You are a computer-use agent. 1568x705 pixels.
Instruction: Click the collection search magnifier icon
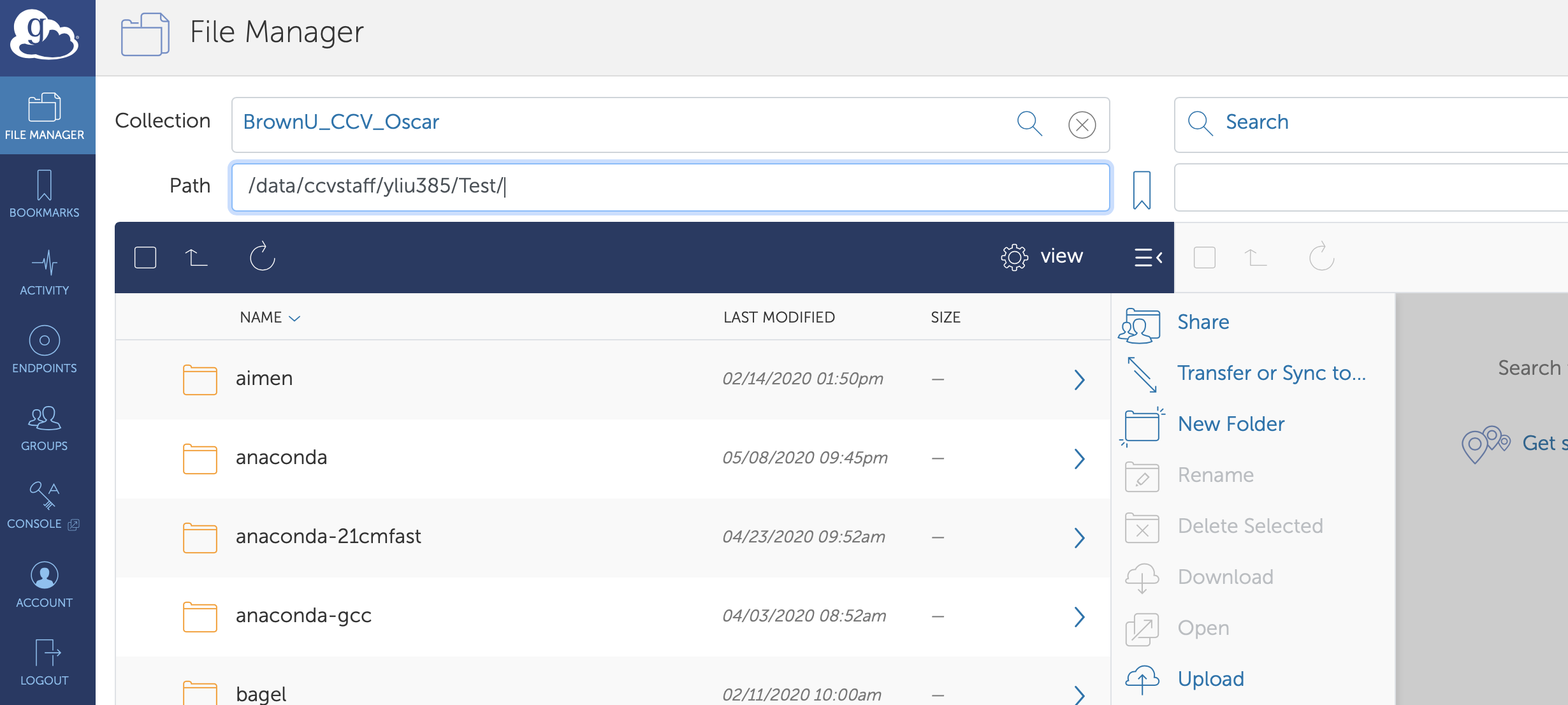point(1029,124)
